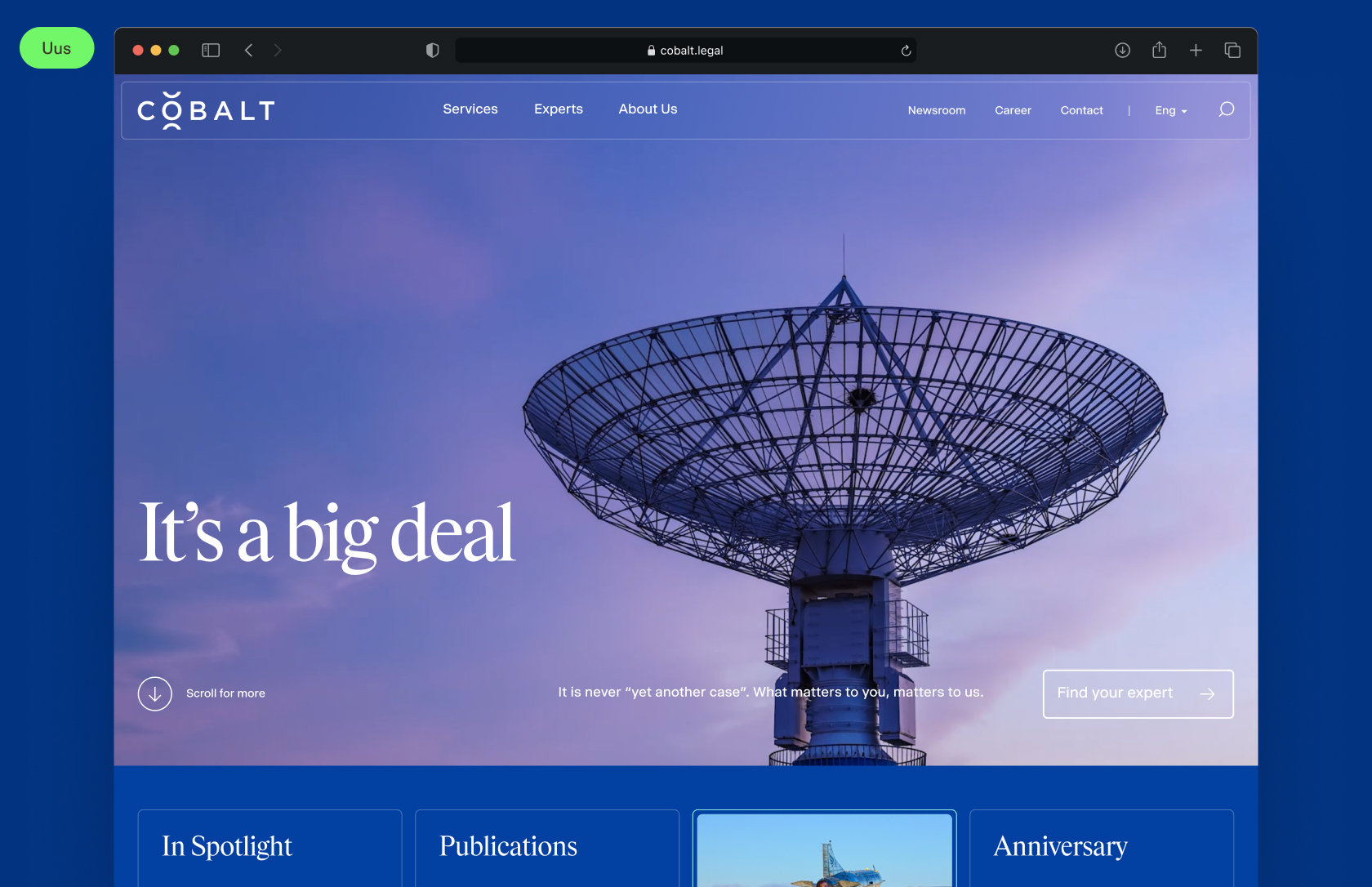The width and height of the screenshot is (1372, 887).
Task: Click the green Uus badge
Action: point(56,48)
